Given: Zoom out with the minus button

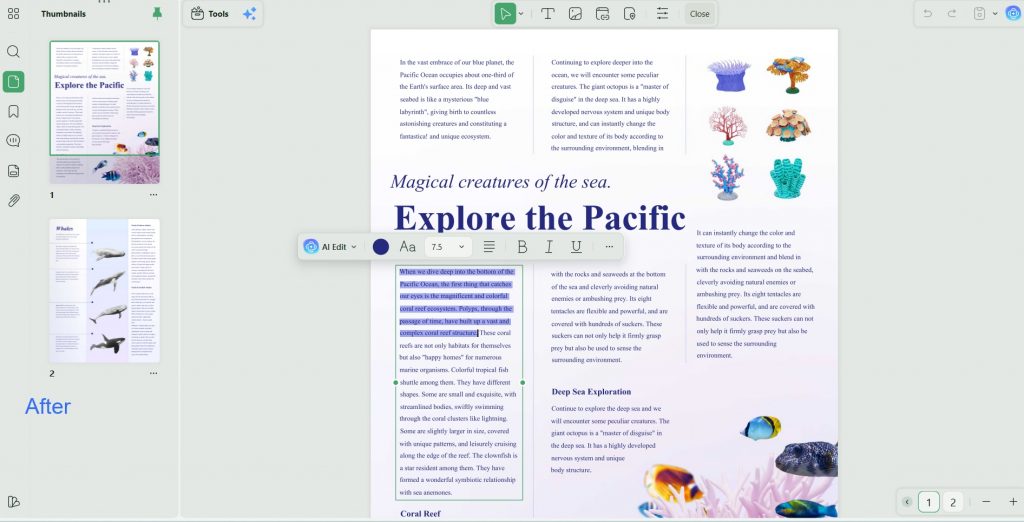Looking at the screenshot, I should pos(986,502).
